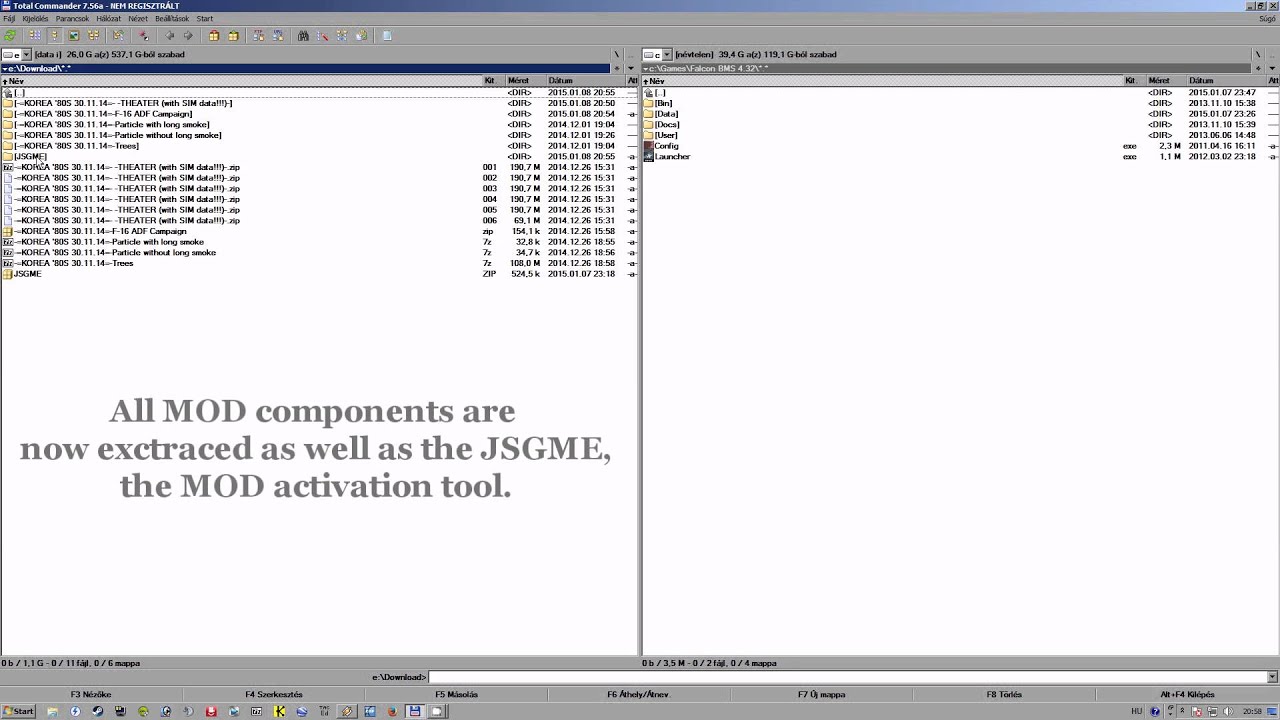Select the JSGME ZIP file in left panel

tap(27, 274)
